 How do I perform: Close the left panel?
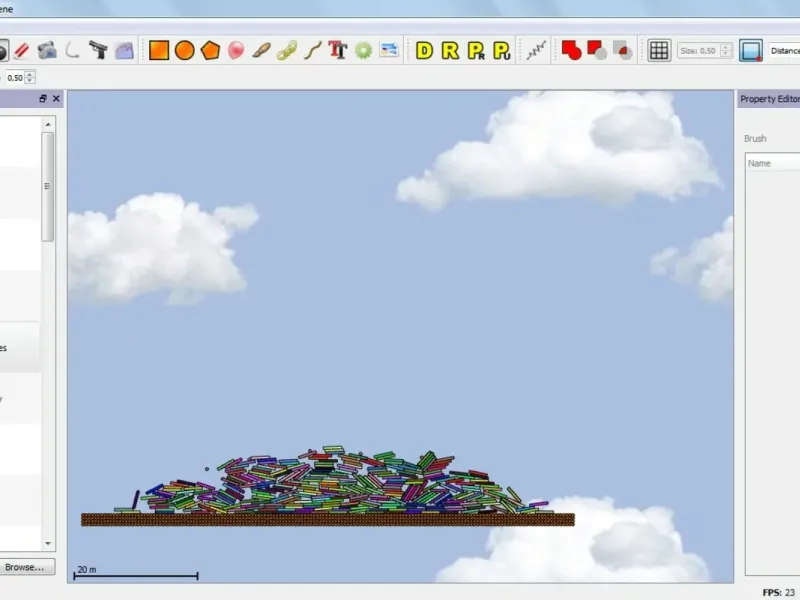tap(56, 98)
